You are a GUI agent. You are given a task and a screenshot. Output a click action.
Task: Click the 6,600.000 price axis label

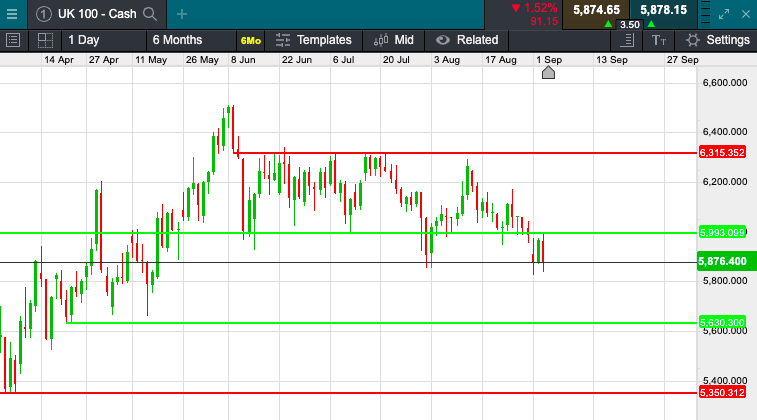tap(725, 83)
